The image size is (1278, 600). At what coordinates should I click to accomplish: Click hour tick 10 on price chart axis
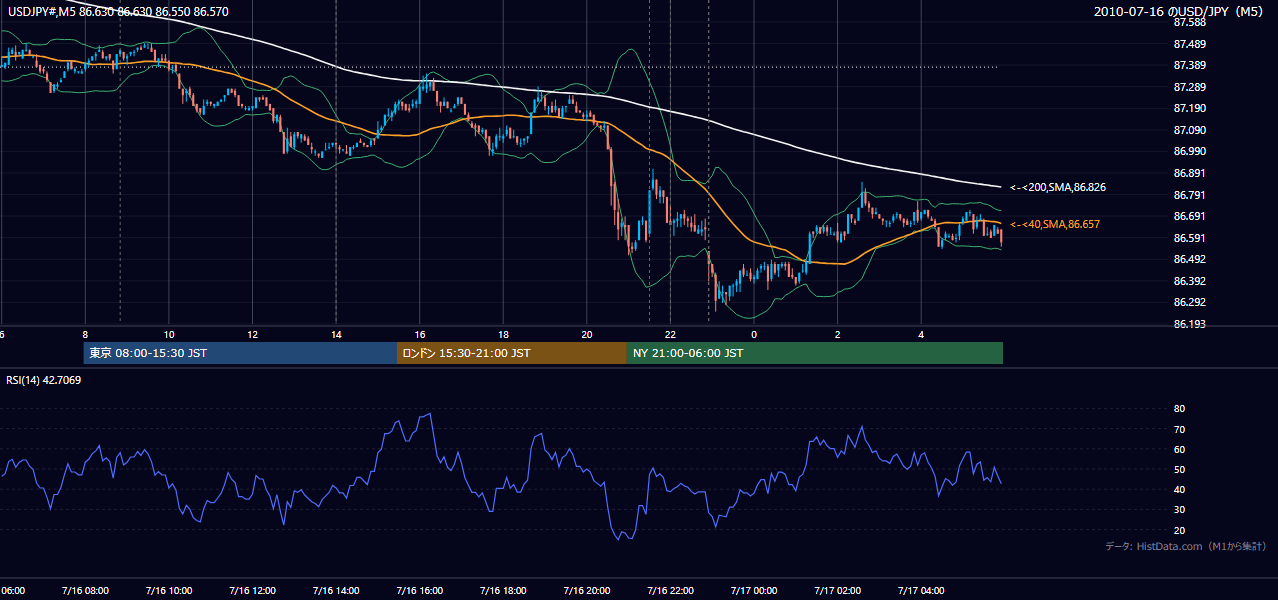pyautogui.click(x=169, y=334)
